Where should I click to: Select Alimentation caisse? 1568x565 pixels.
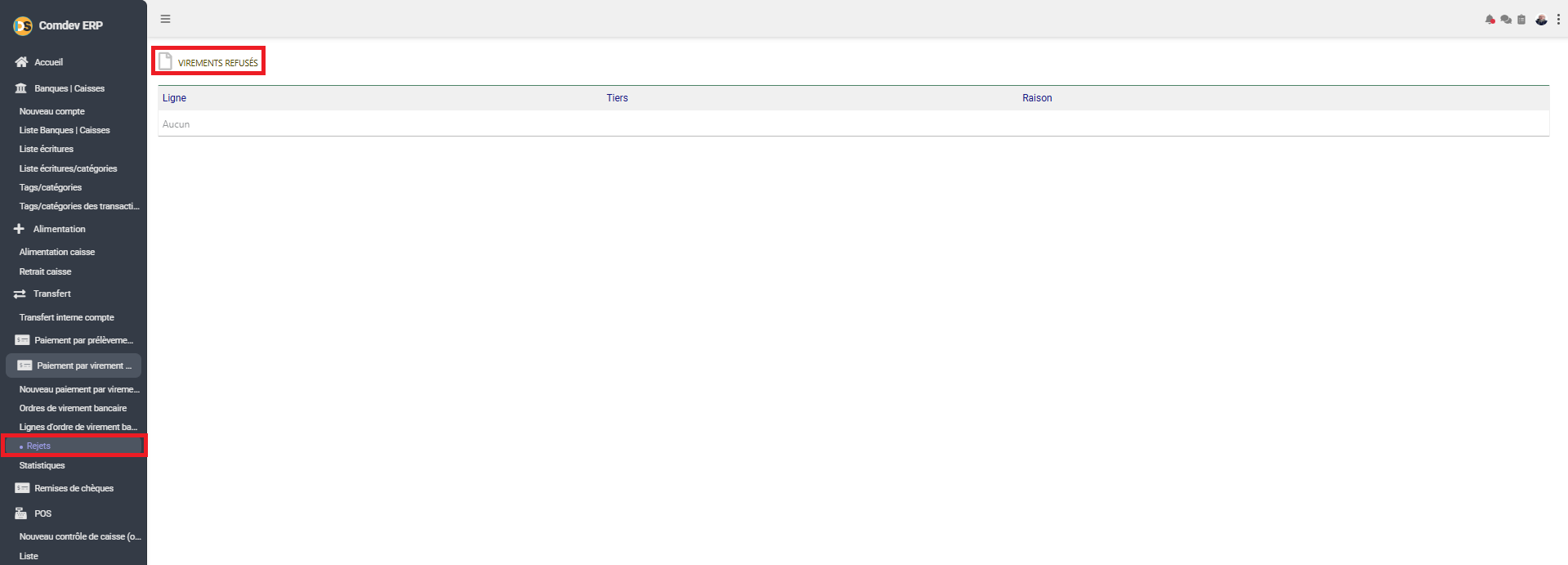(x=57, y=252)
